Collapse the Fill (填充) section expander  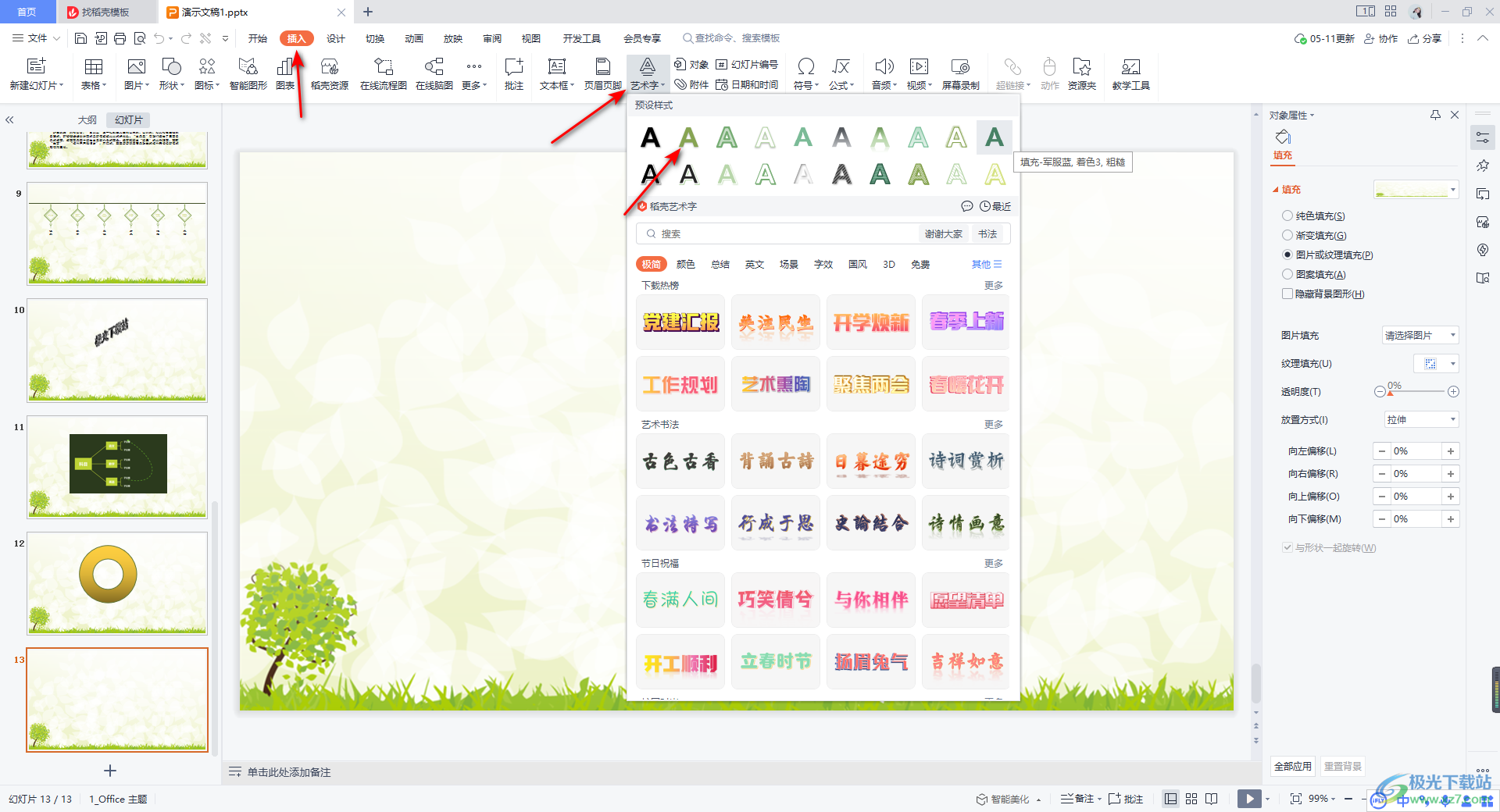pos(1276,190)
